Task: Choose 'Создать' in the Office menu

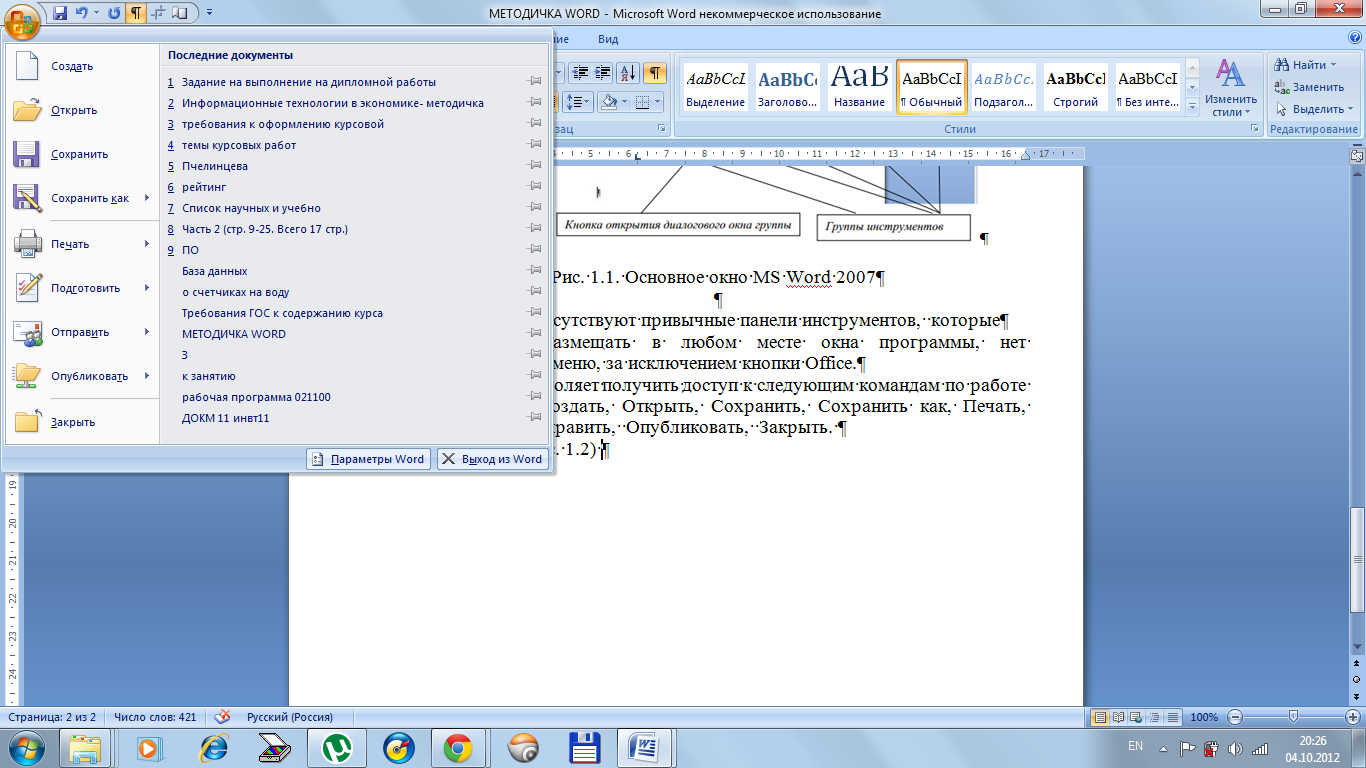Action: tap(80, 66)
